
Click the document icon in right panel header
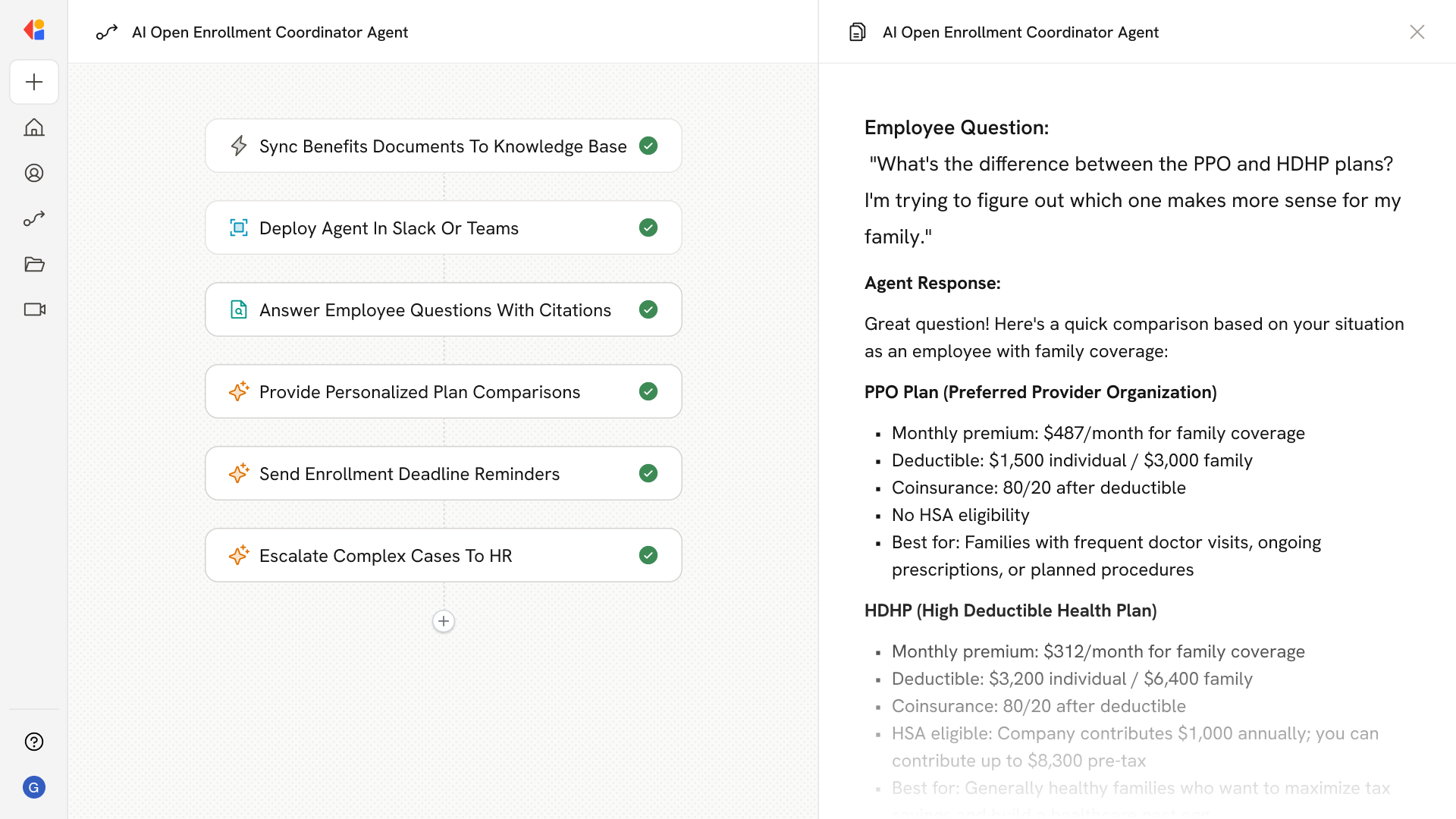857,32
